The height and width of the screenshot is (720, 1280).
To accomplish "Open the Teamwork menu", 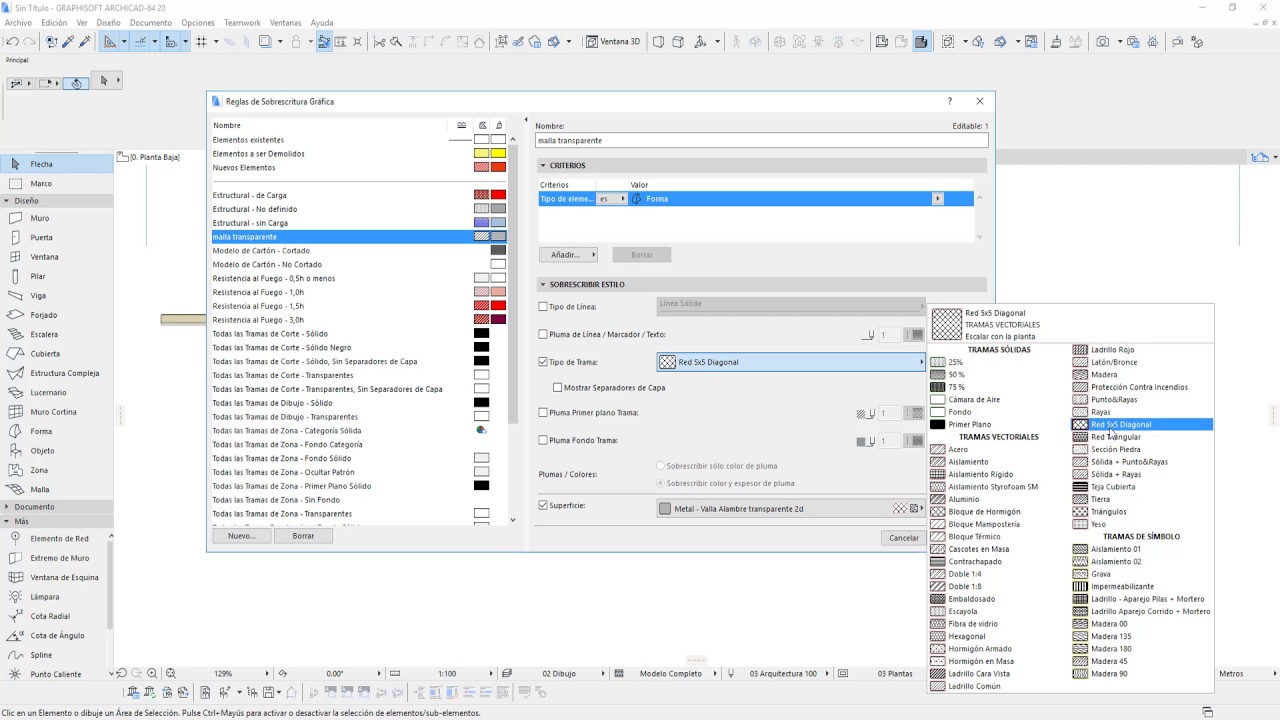I will tap(242, 22).
